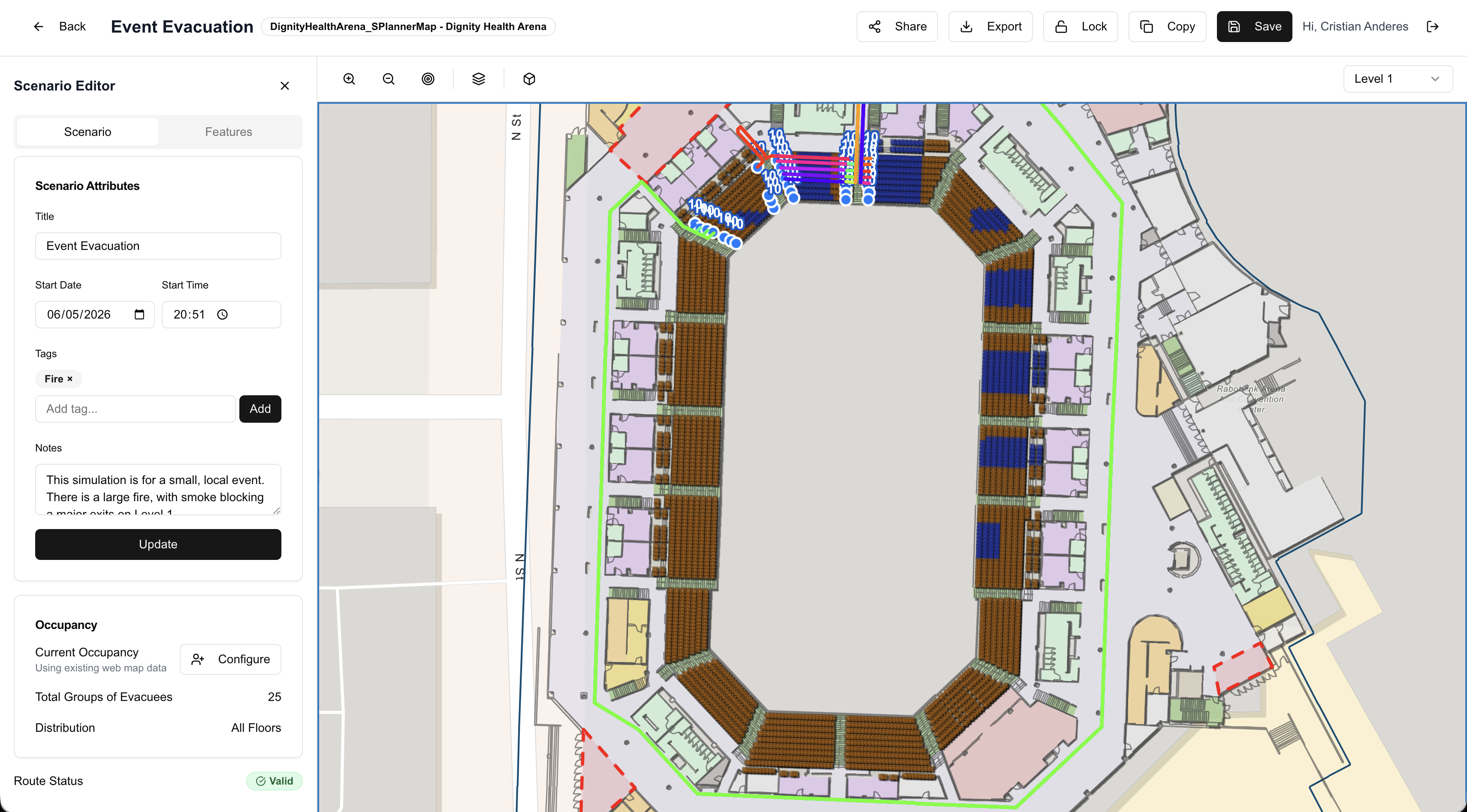Click inside the Notes text area
1467x812 pixels.
(158, 489)
